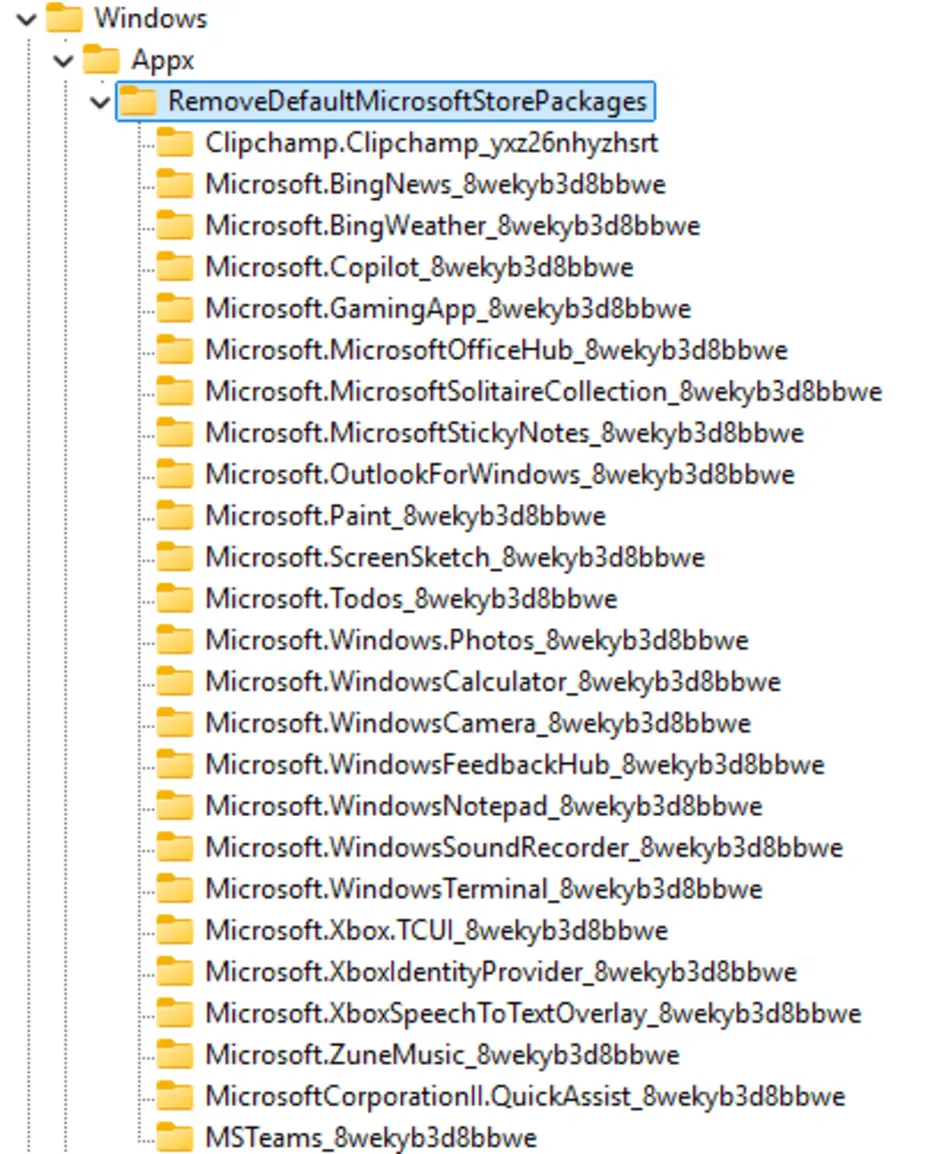Click the XboxSpeechToTextOverlay folder icon

pyautogui.click(x=174, y=1013)
